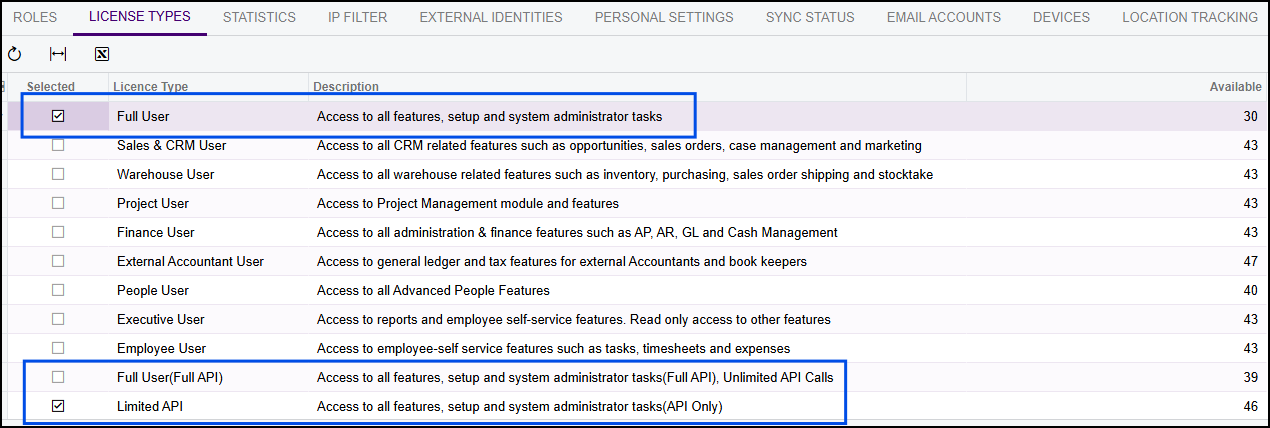Click the Fit to Screen column icon
Image resolution: width=1270 pixels, height=428 pixels.
point(58,55)
